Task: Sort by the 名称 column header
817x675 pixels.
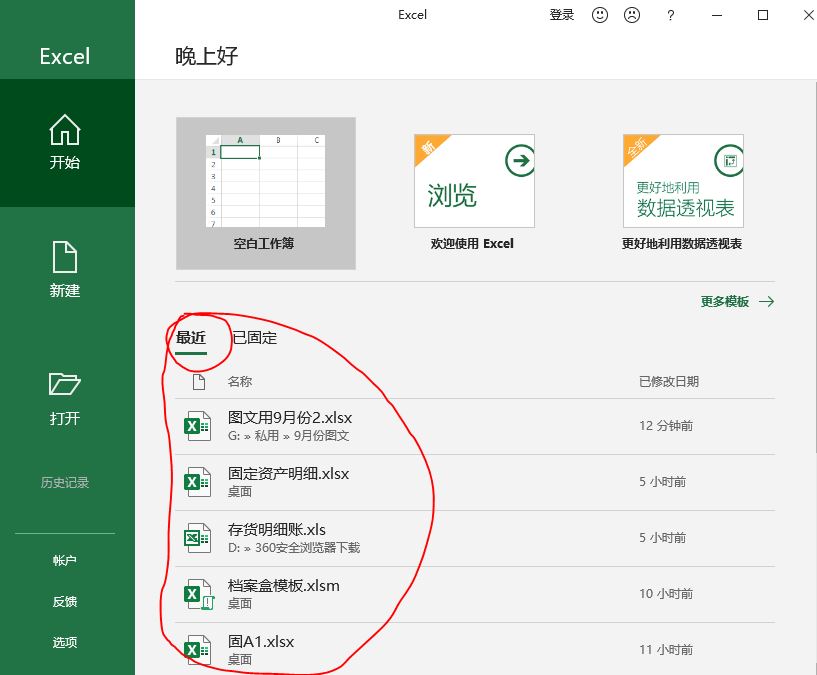Action: pos(240,382)
